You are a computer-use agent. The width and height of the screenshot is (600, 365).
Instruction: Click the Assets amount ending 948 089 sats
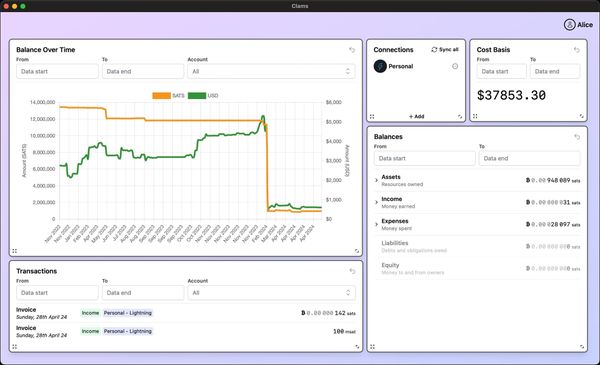[x=553, y=180]
